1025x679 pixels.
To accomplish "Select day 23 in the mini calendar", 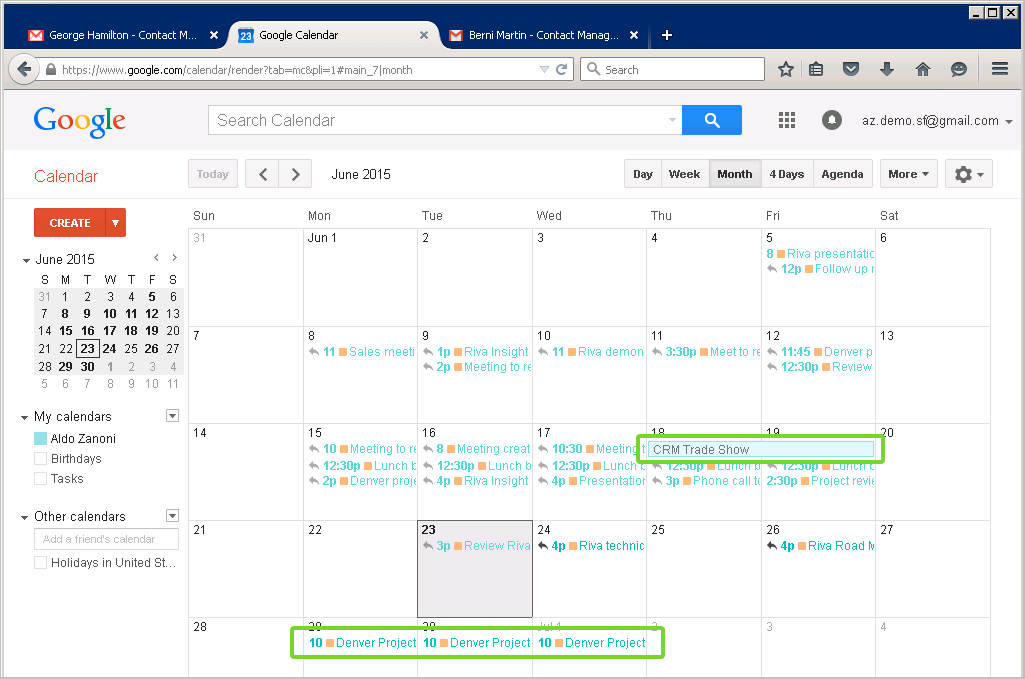I will point(88,348).
